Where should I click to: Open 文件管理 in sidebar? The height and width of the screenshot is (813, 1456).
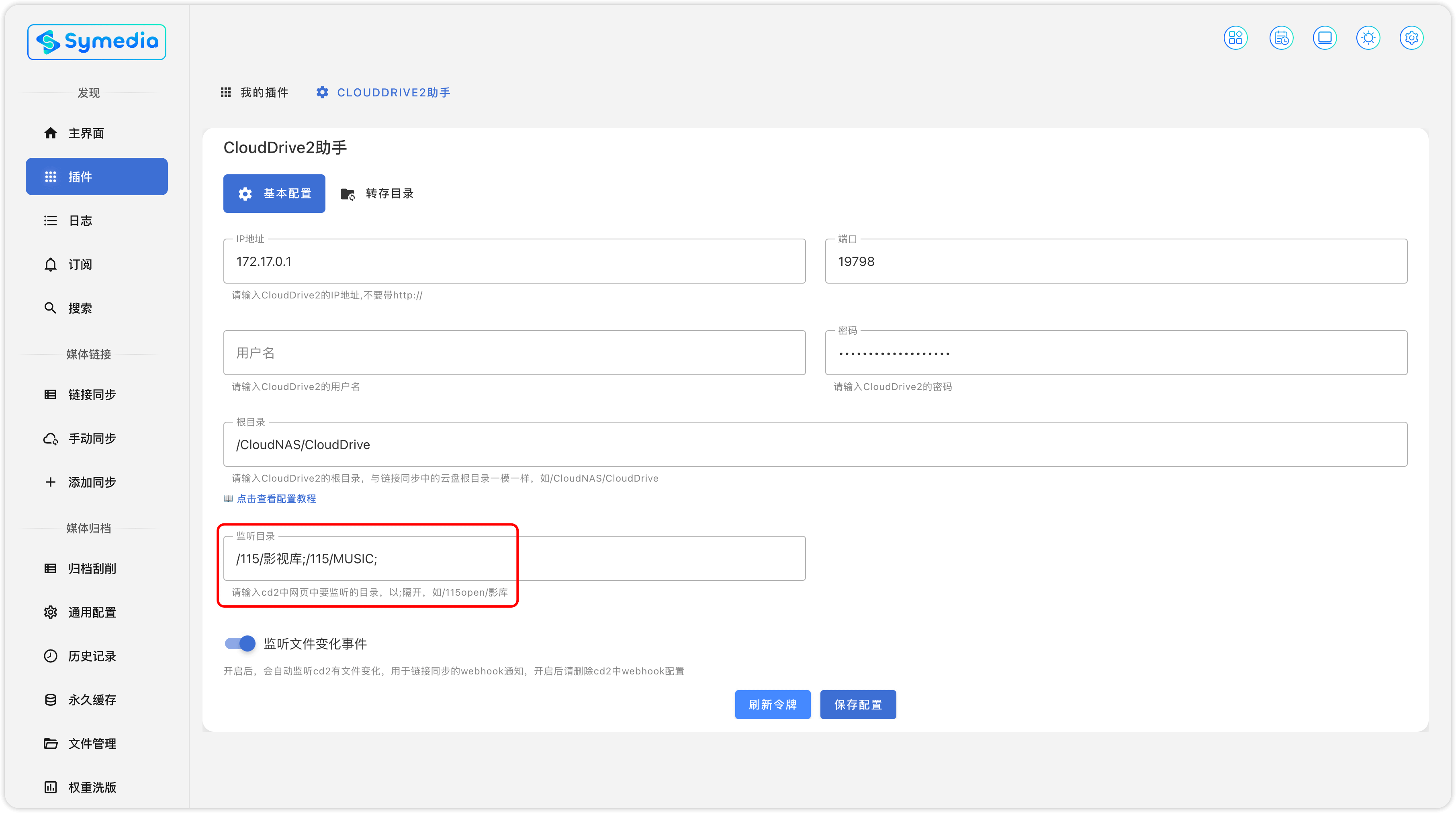(92, 744)
